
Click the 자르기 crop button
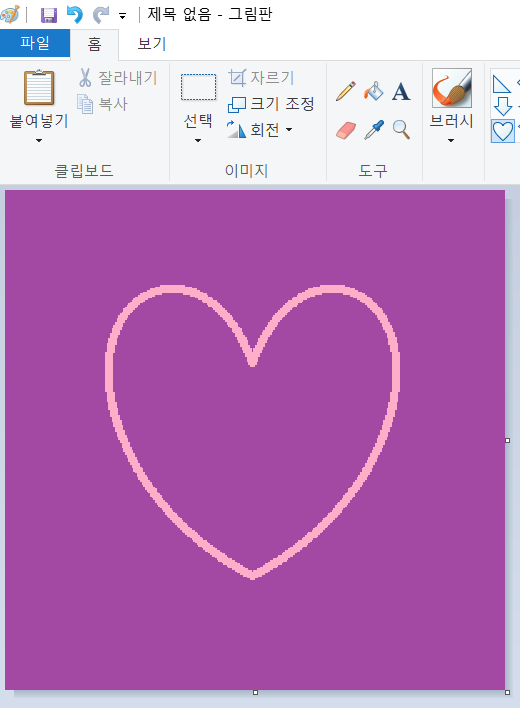coord(261,78)
